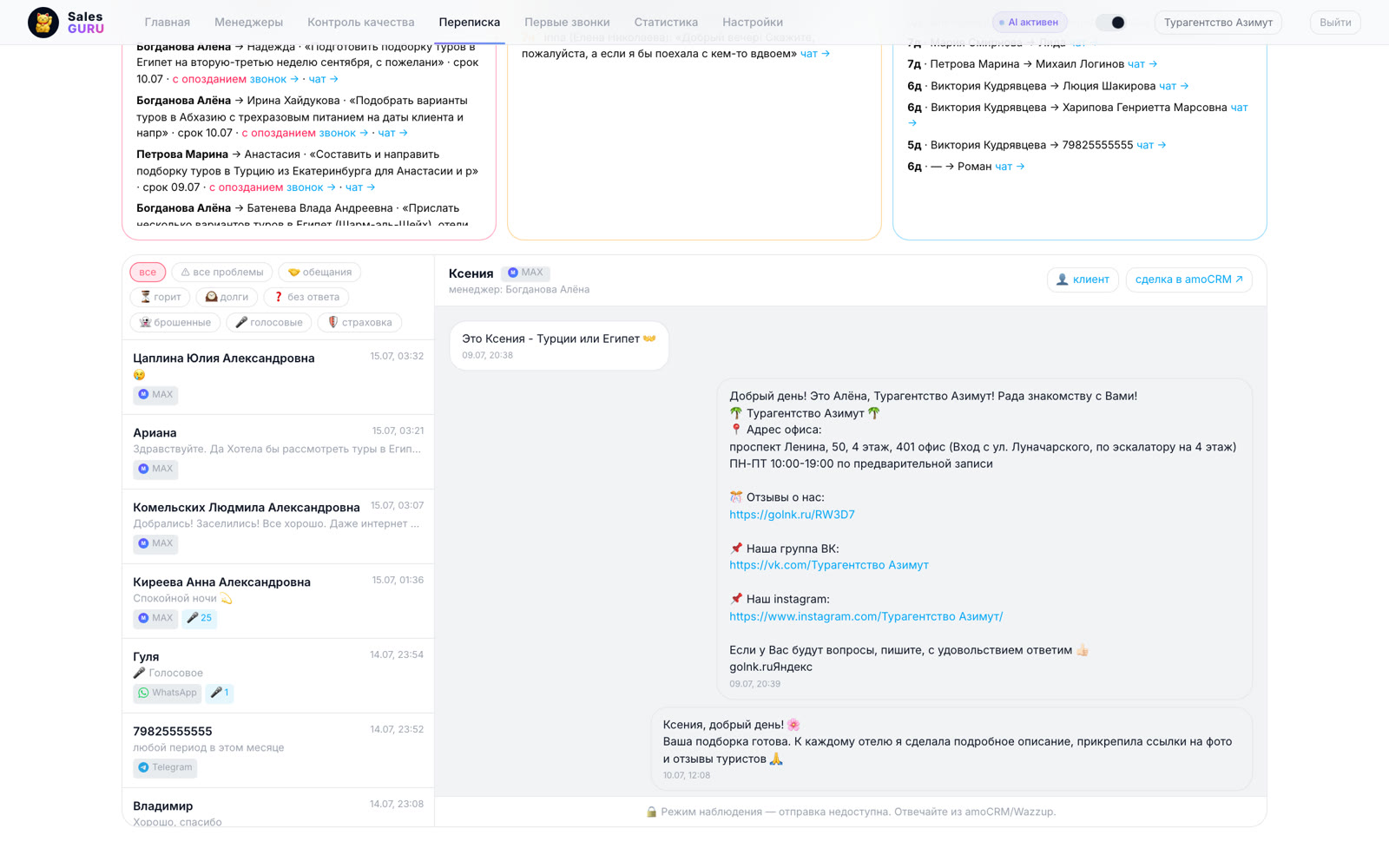The image size is (1389, 868).
Task: Open the Менеджеры tab
Action: (248, 23)
